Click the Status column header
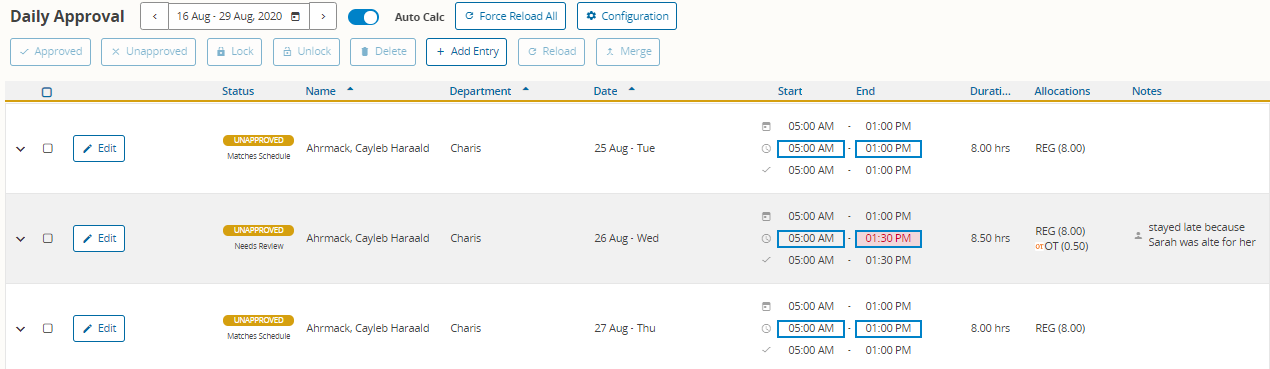This screenshot has height=369, width=1270. pos(238,91)
